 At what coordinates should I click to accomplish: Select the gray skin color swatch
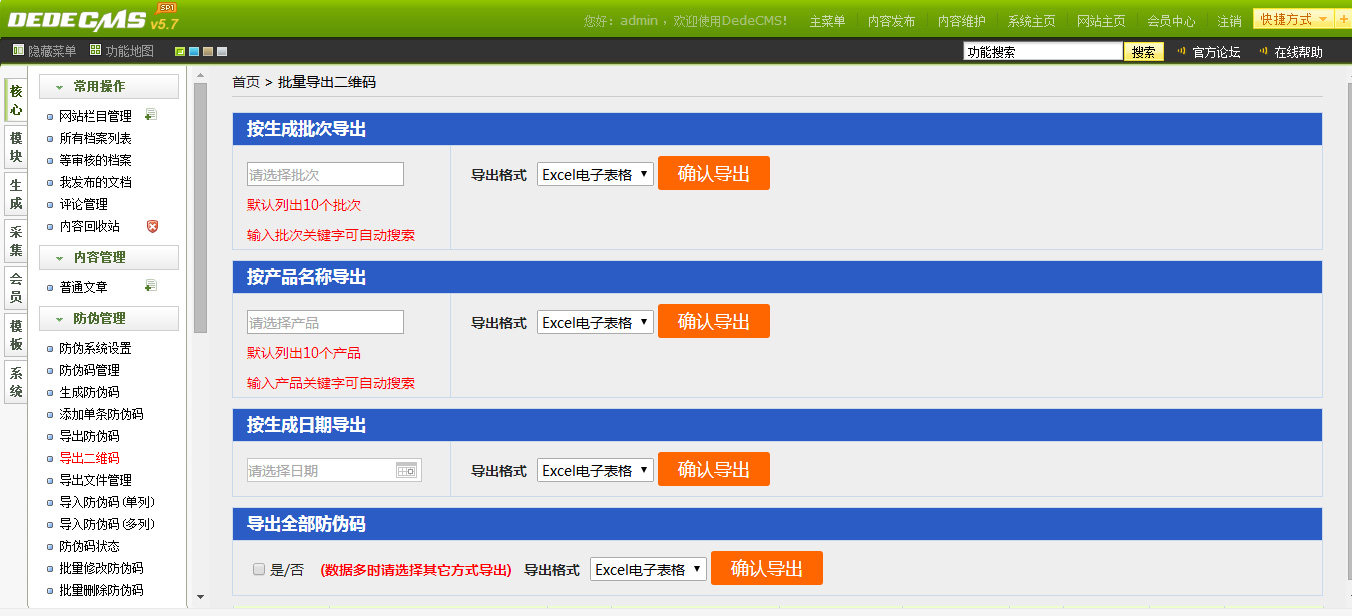point(222,51)
